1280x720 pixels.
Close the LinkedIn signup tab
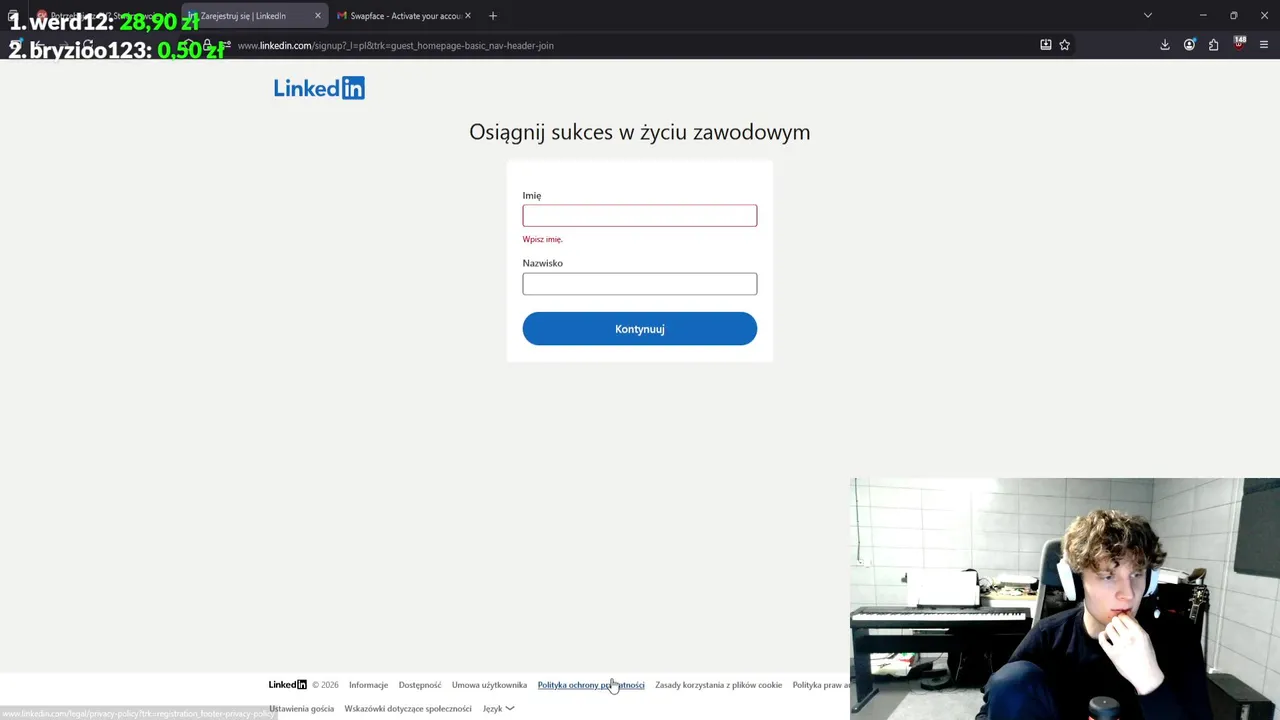coord(318,16)
